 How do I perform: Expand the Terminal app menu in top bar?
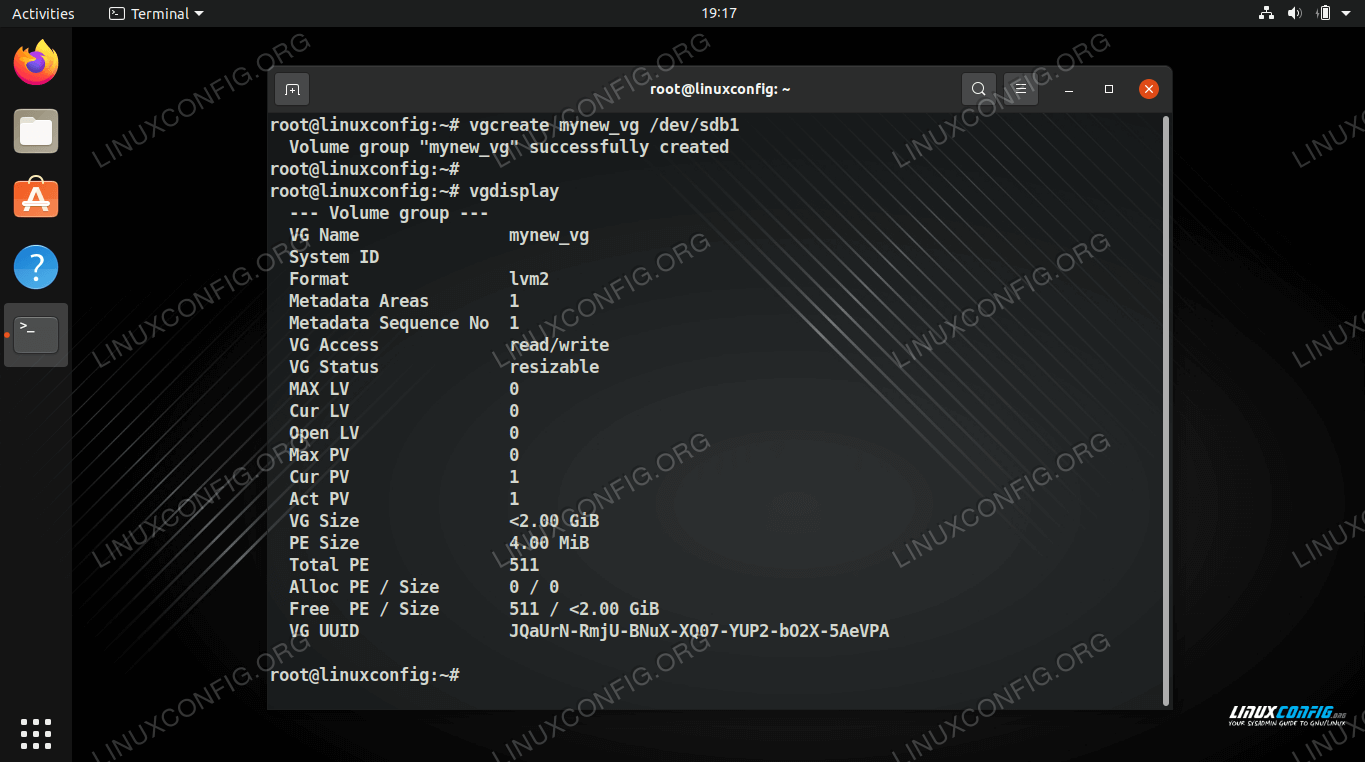[x=156, y=13]
